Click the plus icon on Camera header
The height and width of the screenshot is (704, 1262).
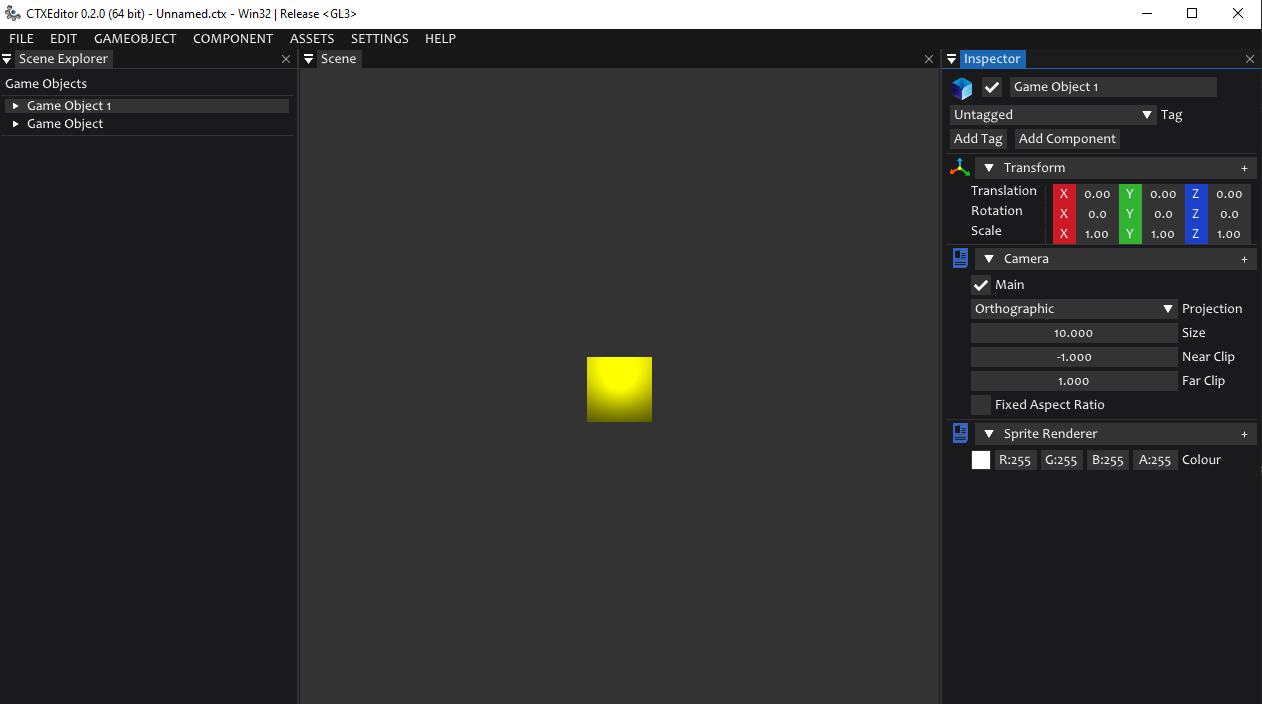coord(1244,259)
